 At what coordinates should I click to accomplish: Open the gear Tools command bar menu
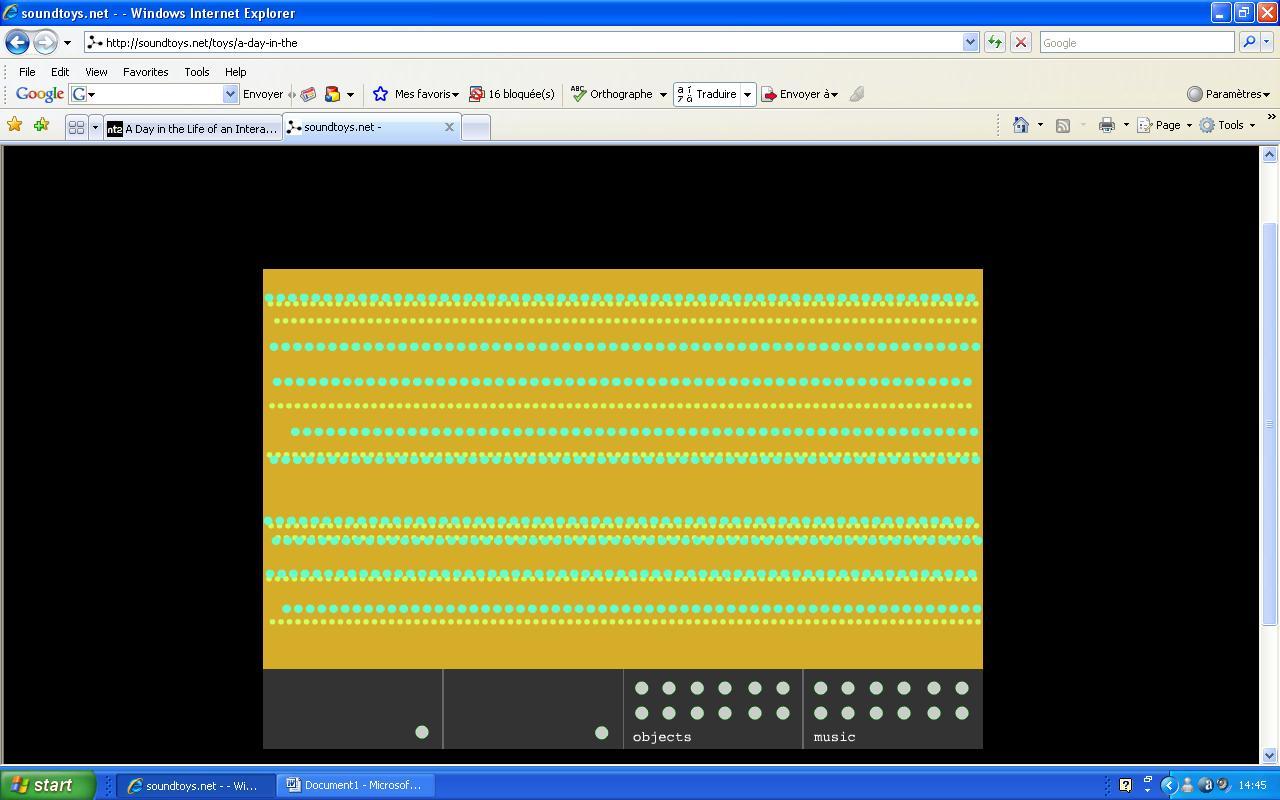tap(1227, 125)
